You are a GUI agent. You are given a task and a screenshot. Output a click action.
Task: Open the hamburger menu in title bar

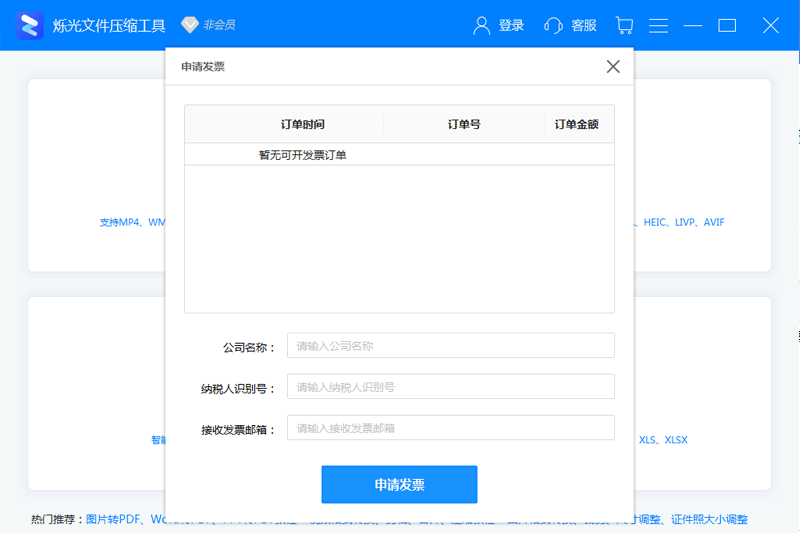click(x=658, y=25)
